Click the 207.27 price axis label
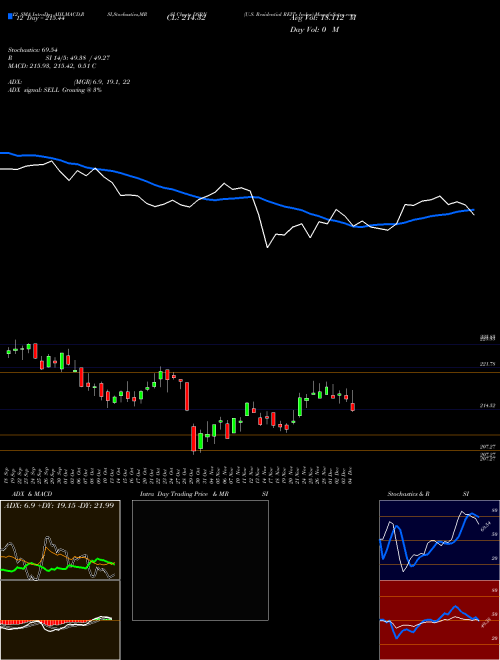Viewport: 500px width, 660px height. 488,446
